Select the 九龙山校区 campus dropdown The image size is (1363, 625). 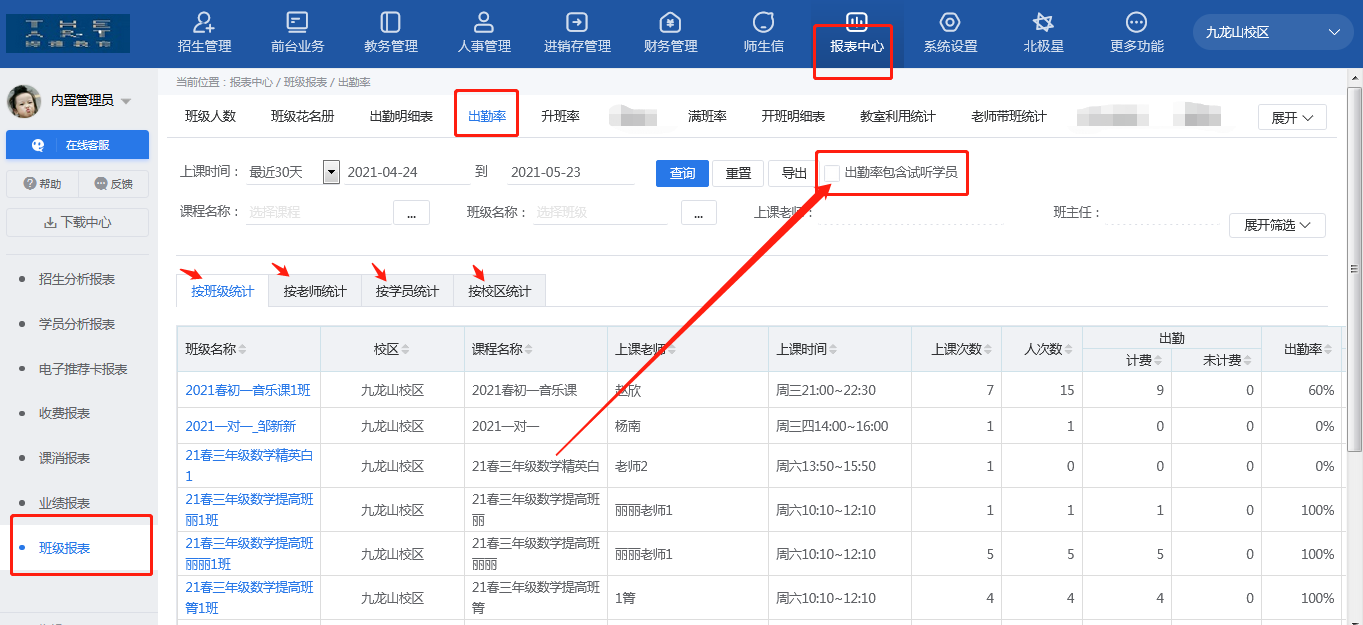pos(1272,32)
